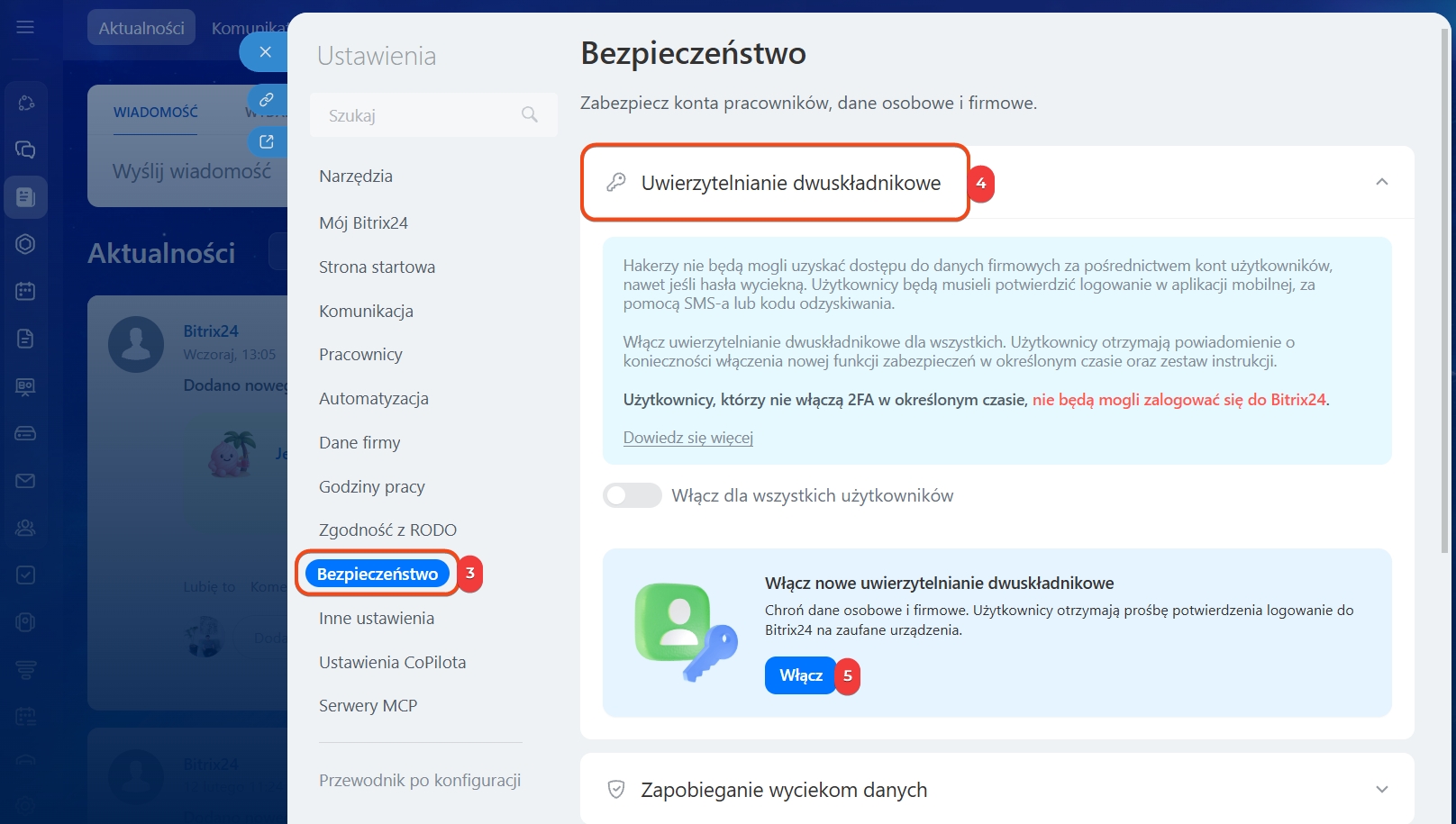Follow the Dowiedz się więcej link
This screenshot has width=1456, height=824.
[x=687, y=438]
